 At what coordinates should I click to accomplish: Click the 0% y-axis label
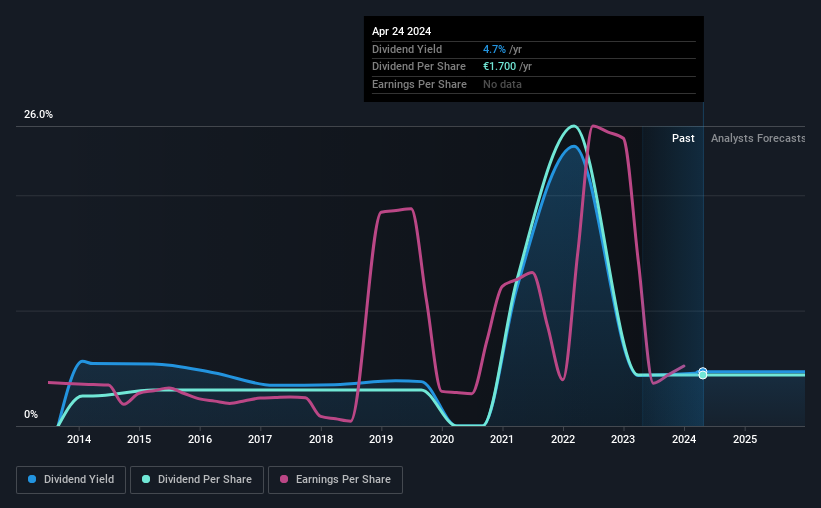point(31,414)
